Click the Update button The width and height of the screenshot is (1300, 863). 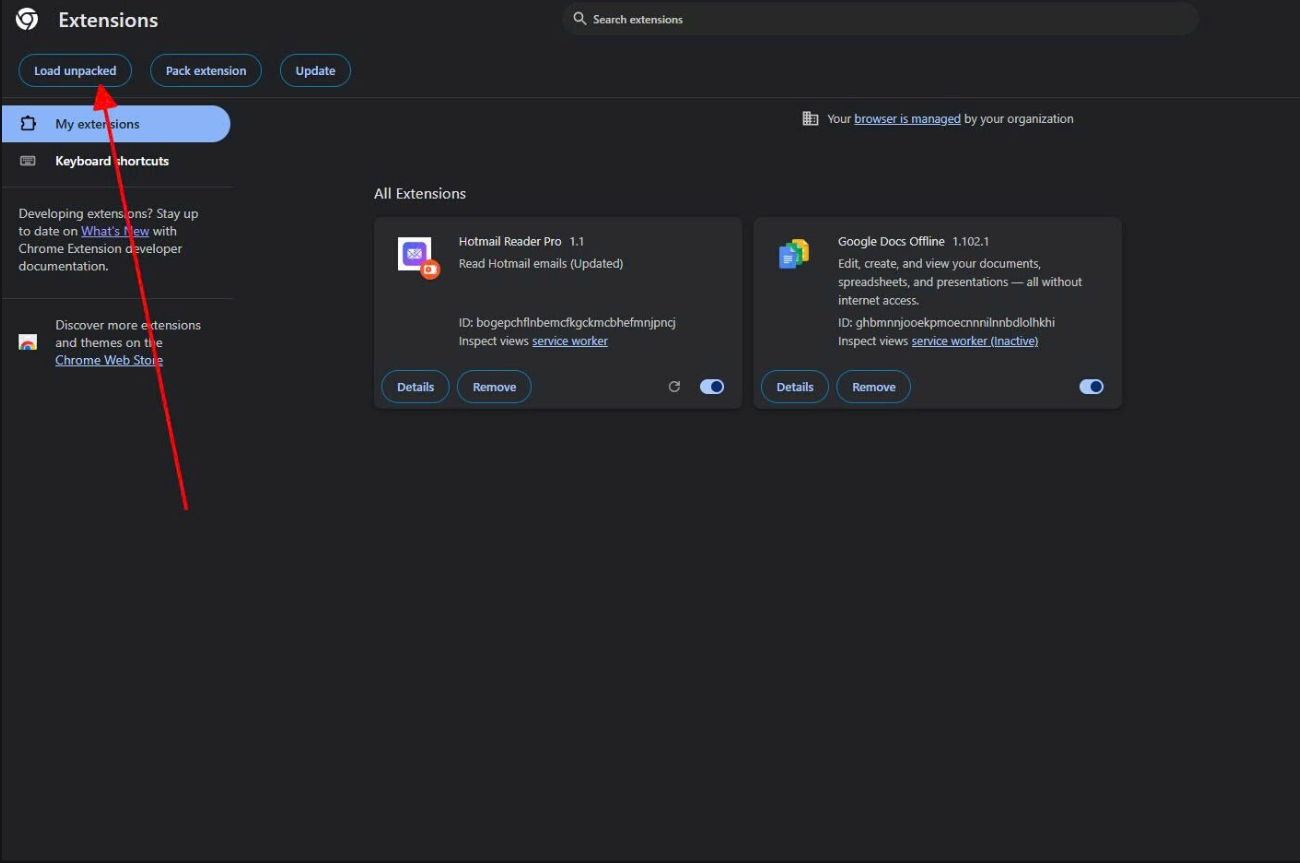[x=315, y=71]
